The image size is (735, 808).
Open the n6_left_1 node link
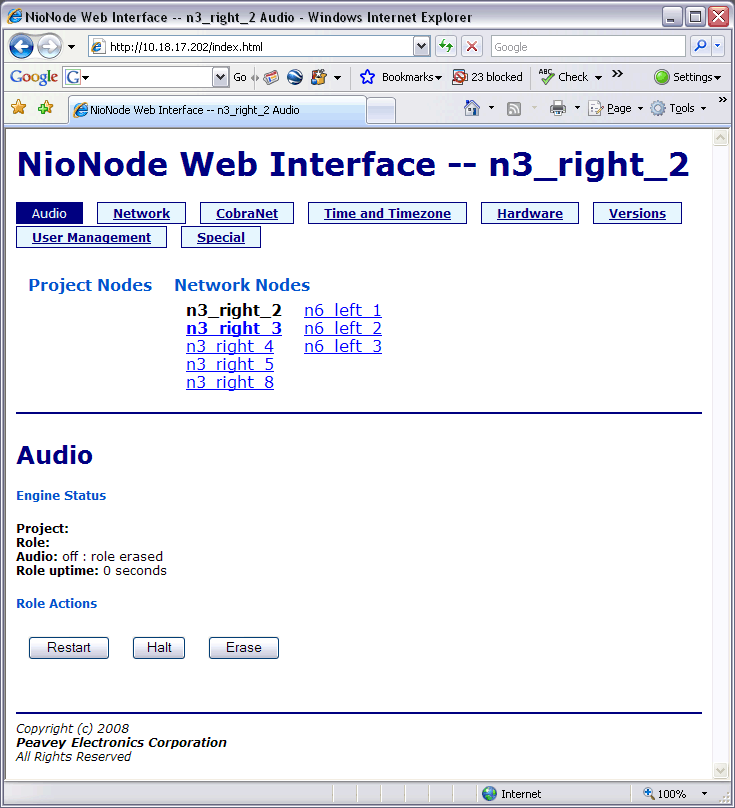click(x=343, y=310)
